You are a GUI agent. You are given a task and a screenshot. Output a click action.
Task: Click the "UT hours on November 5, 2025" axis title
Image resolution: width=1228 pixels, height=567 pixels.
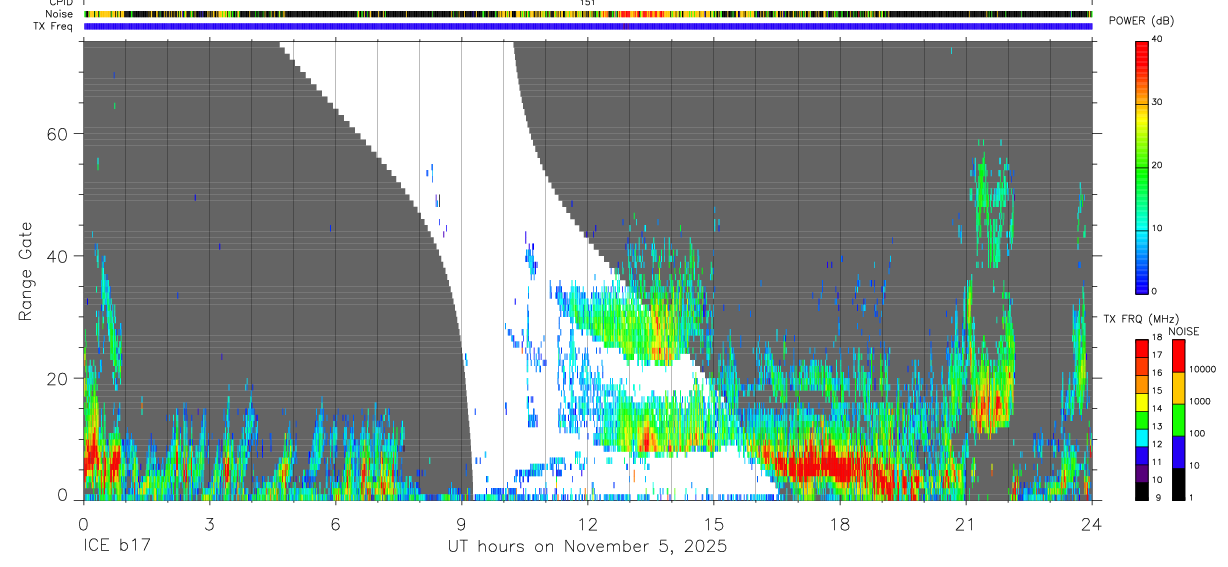pyautogui.click(x=587, y=547)
